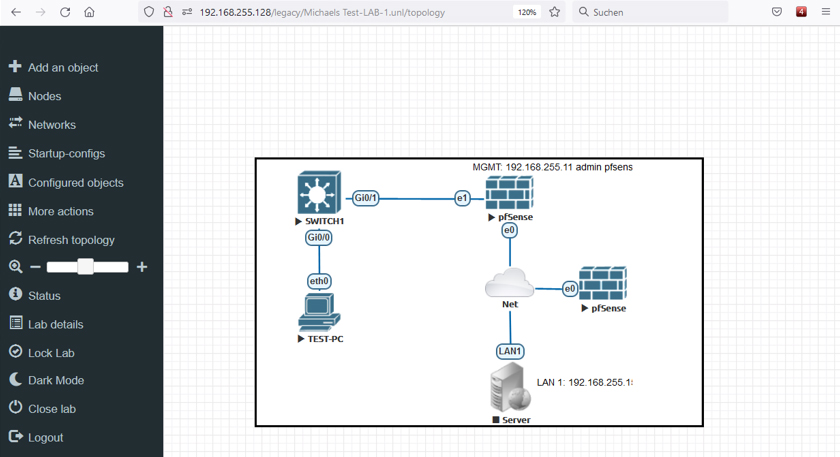
Task: Select the TEST-PC computer node icon
Action: 319,312
